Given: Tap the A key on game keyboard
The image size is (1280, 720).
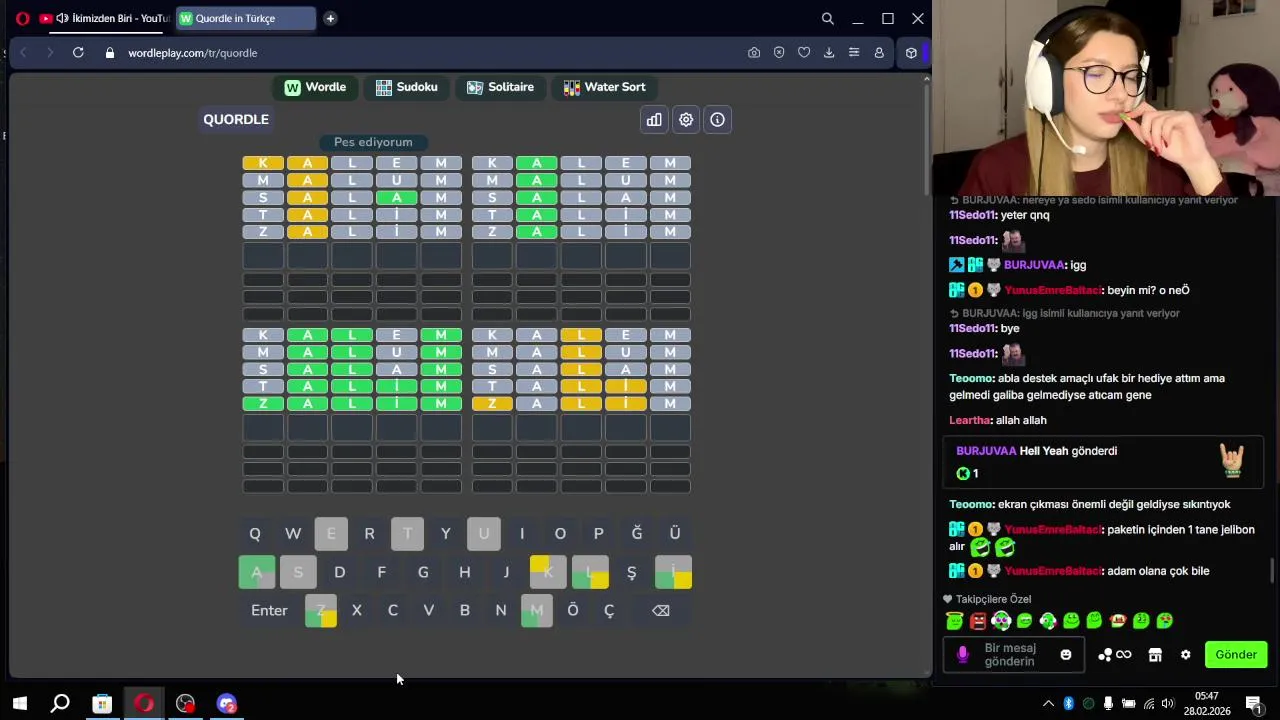Looking at the screenshot, I should (257, 572).
